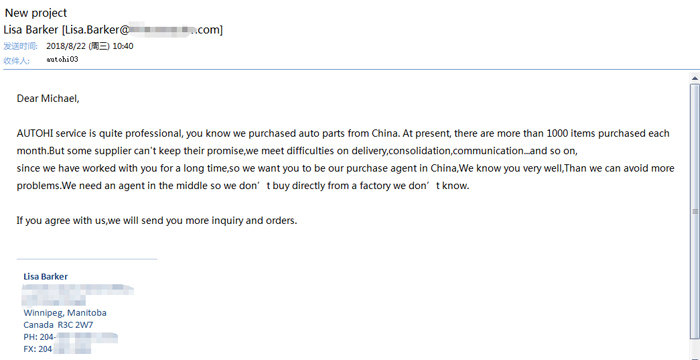700x360 pixels.
Task: Click the scrollbar up arrow
Action: (x=695, y=79)
